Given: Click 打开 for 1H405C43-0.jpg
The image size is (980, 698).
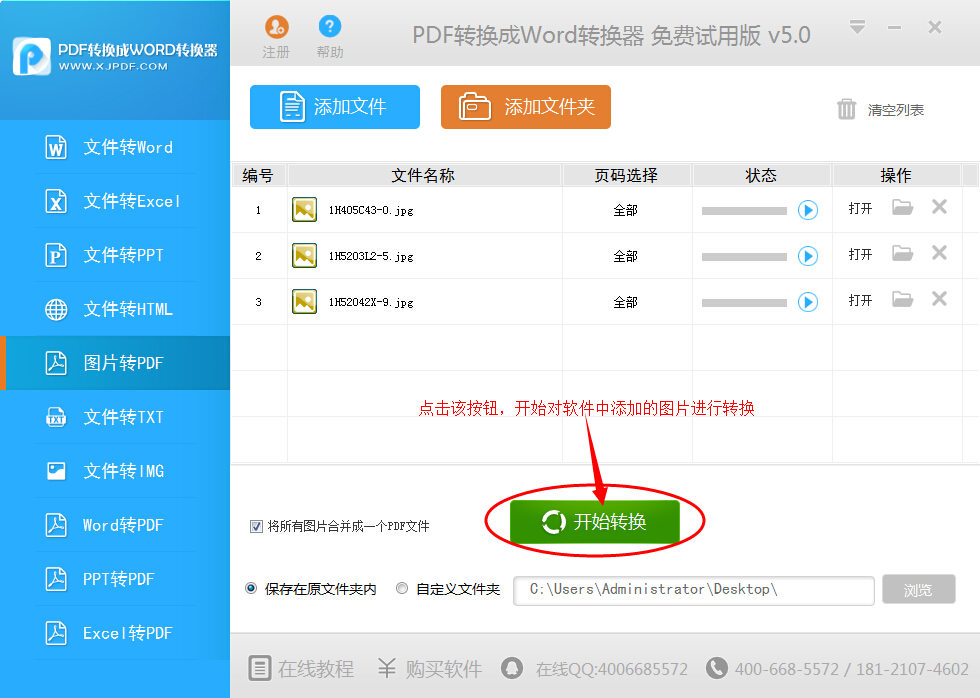Looking at the screenshot, I should point(860,209).
